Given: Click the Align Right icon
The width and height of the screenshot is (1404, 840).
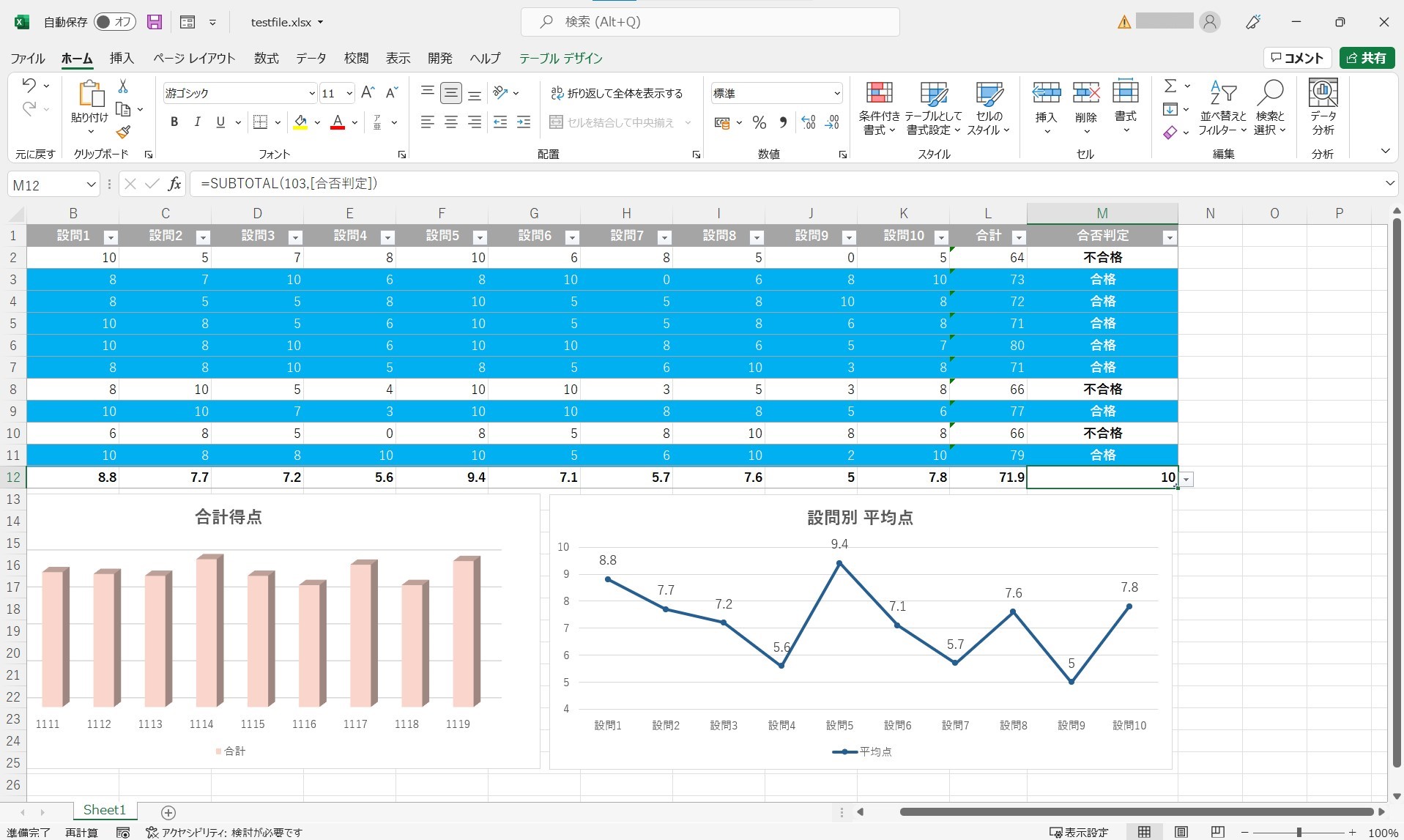Looking at the screenshot, I should click(475, 122).
